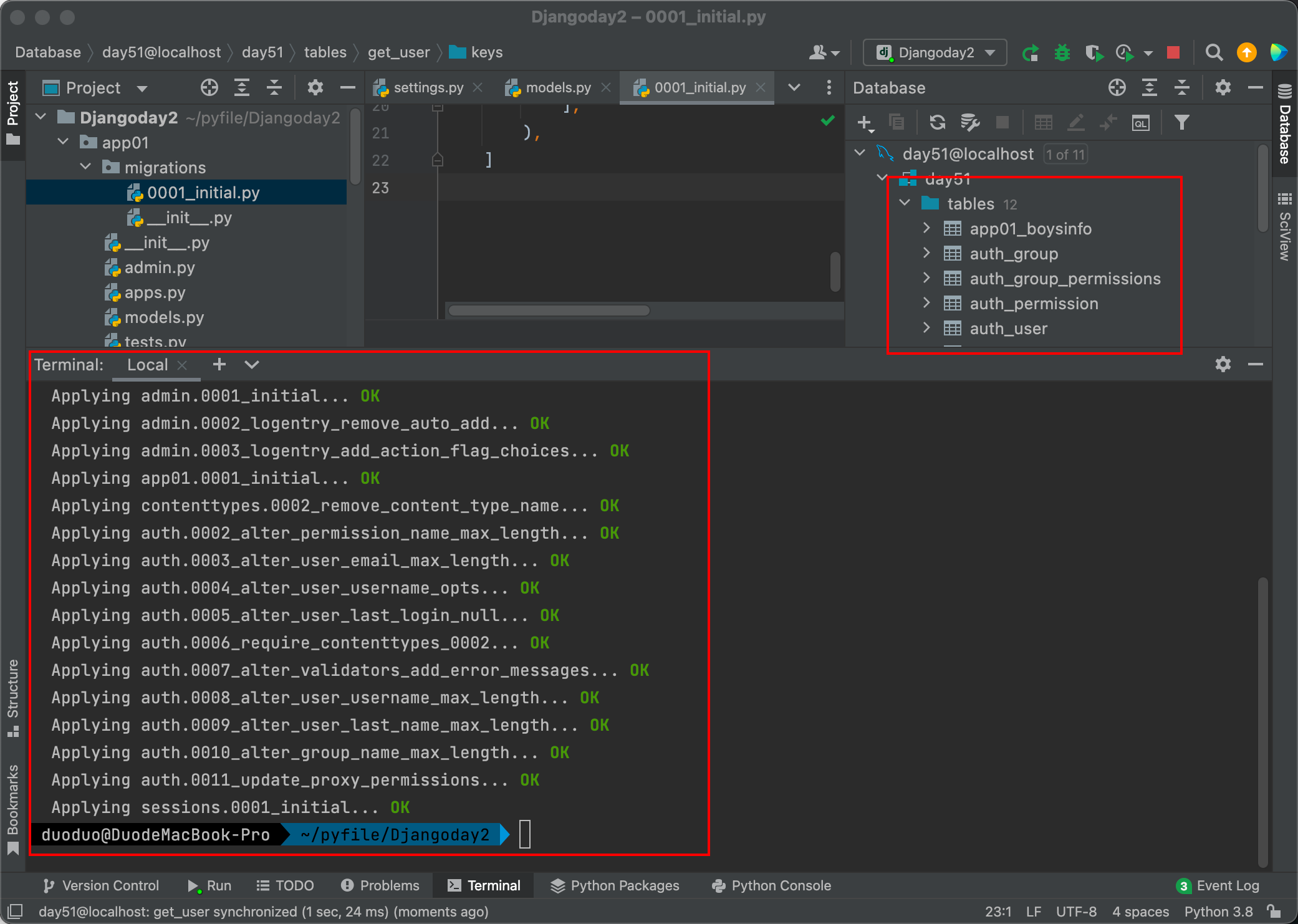The height and width of the screenshot is (924, 1298).
Task: Show hidden editor tabs chevron
Action: [794, 88]
